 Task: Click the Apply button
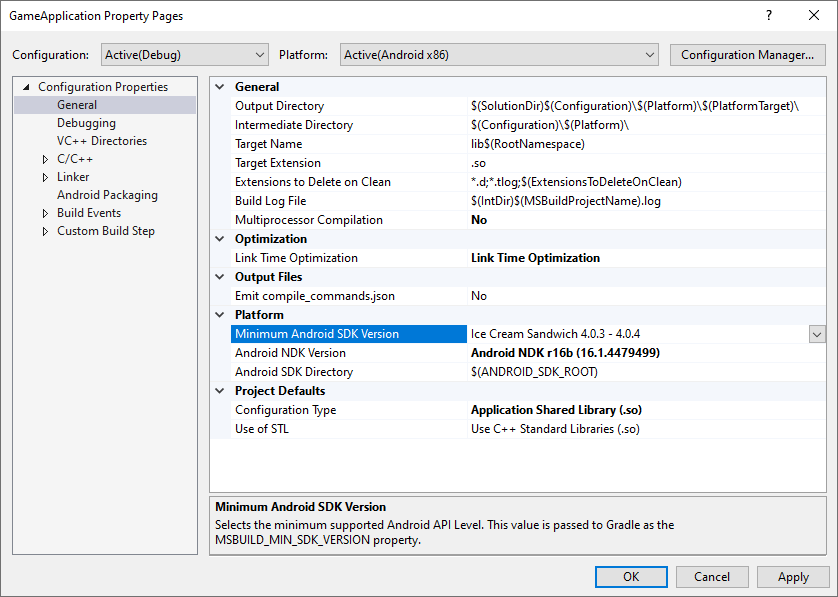point(792,577)
